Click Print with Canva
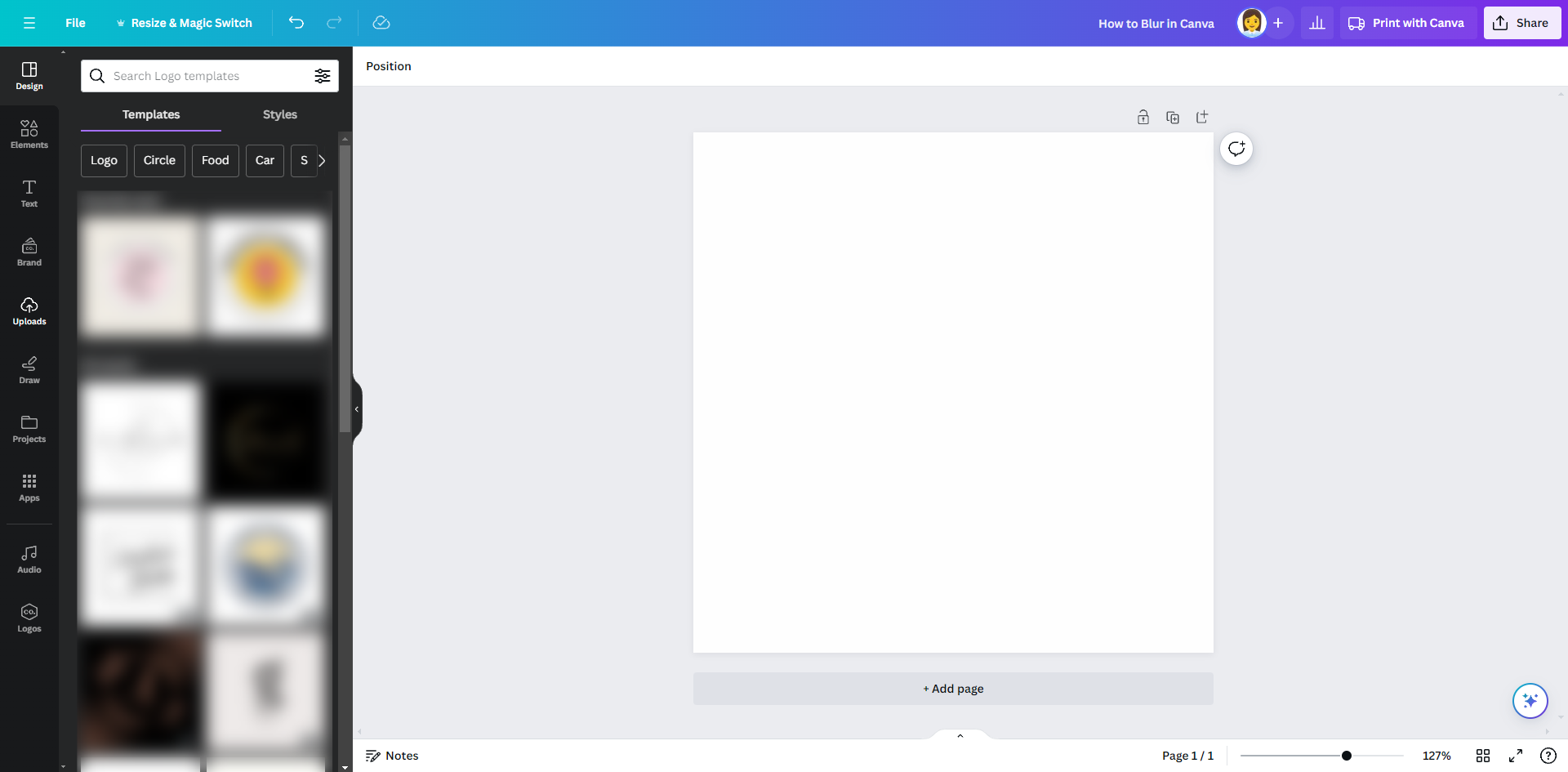Screen dimensions: 1568x772 tap(1407, 23)
